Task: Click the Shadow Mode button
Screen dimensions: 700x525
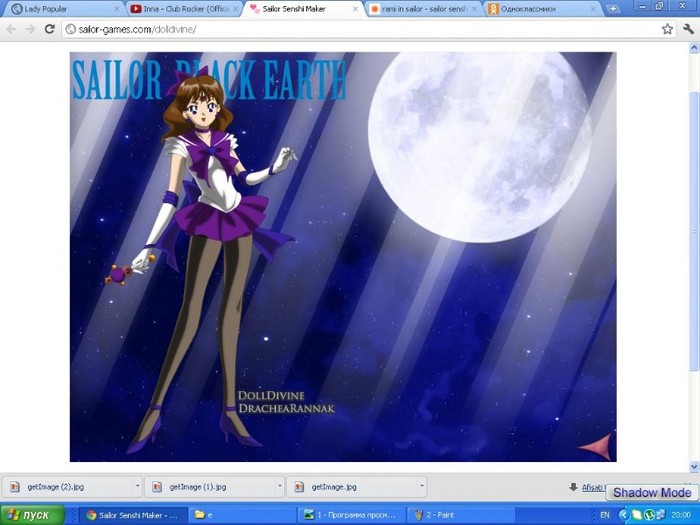Action: click(x=651, y=492)
